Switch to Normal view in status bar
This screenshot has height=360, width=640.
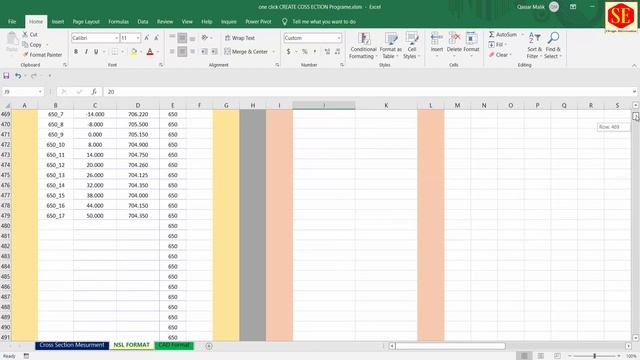pos(524,356)
